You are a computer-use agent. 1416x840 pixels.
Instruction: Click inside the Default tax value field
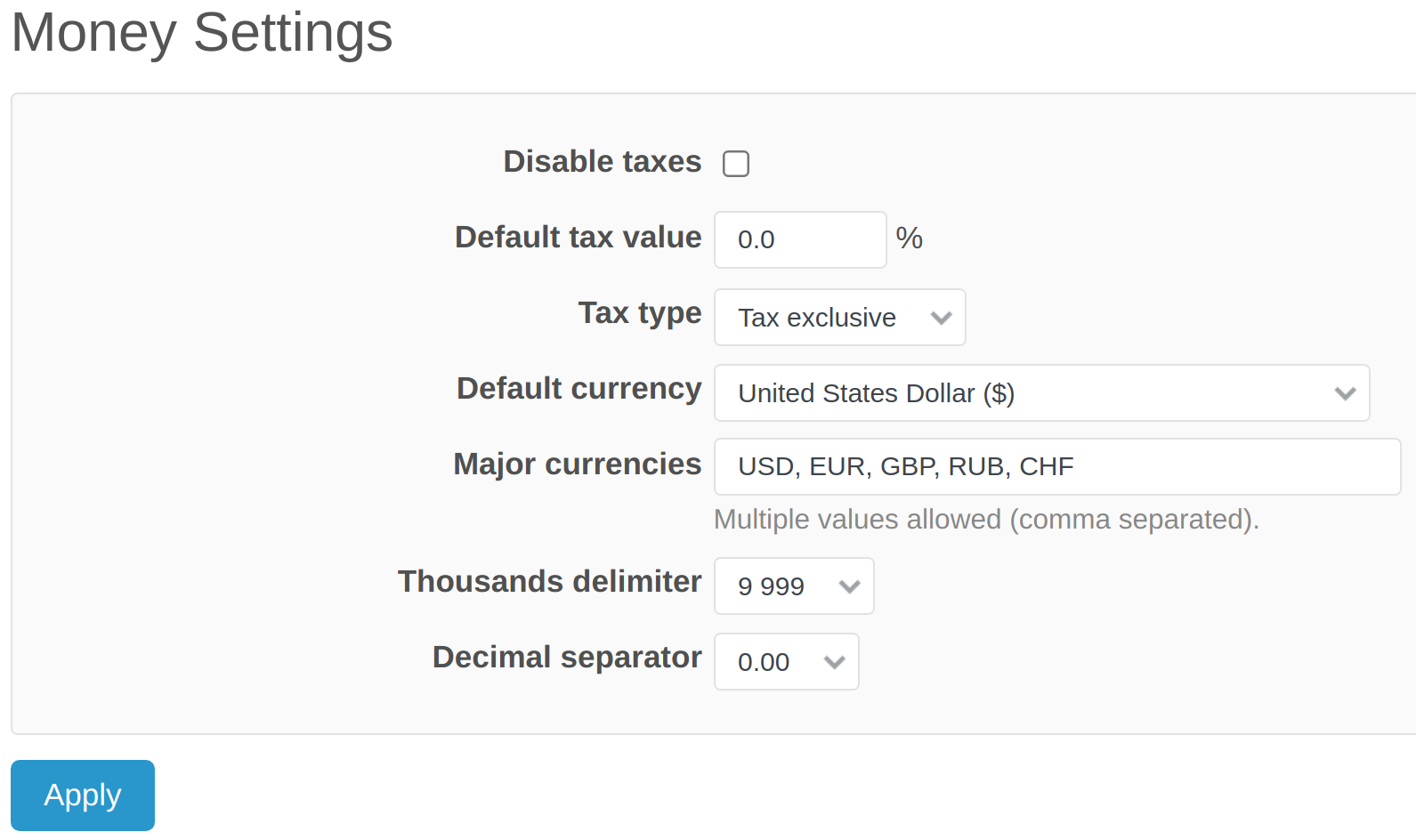tap(798, 239)
